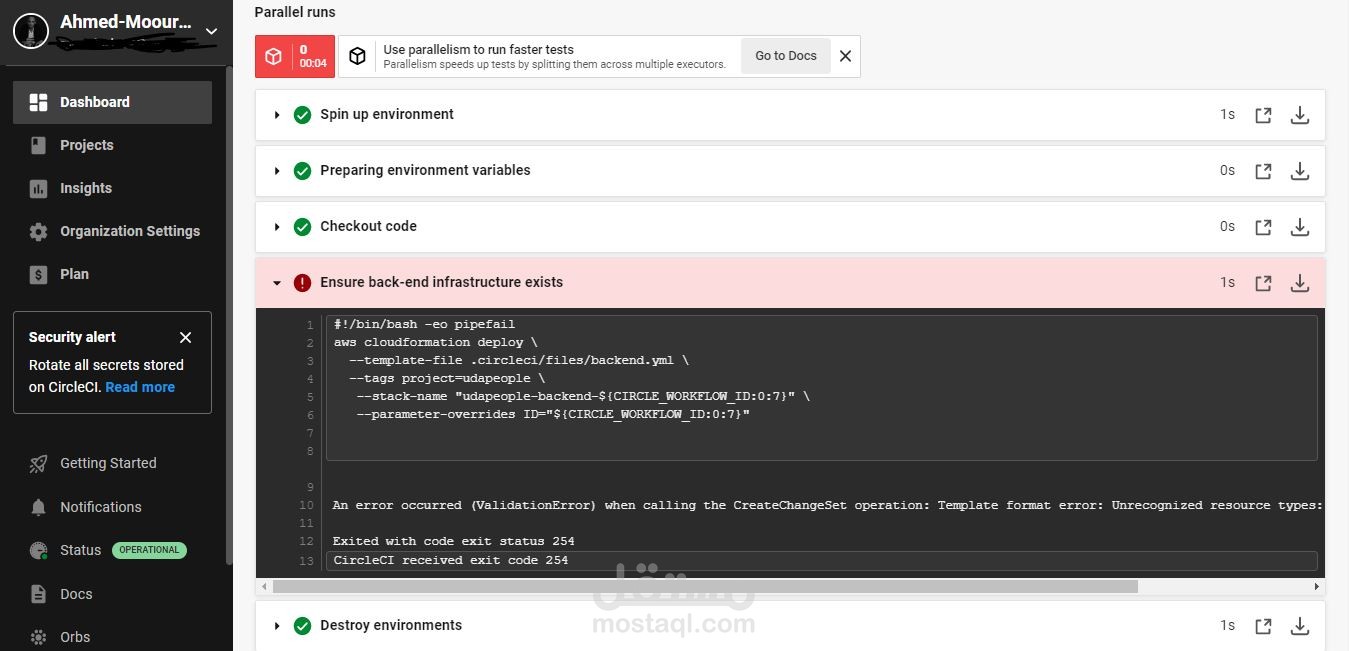Click the horizontal log scrollbar thumb
Image resolution: width=1349 pixels, height=651 pixels.
(705, 587)
